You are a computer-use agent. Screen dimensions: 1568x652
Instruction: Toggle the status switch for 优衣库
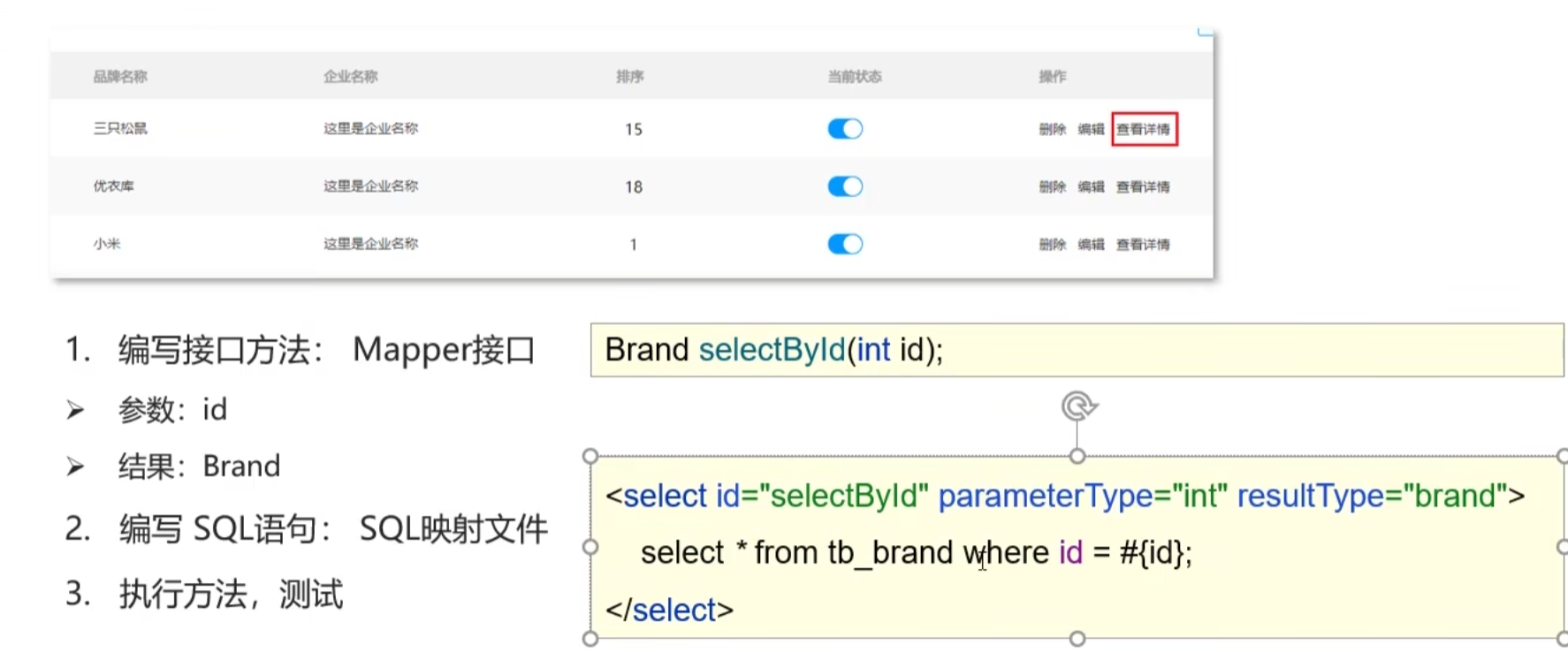[x=845, y=186]
